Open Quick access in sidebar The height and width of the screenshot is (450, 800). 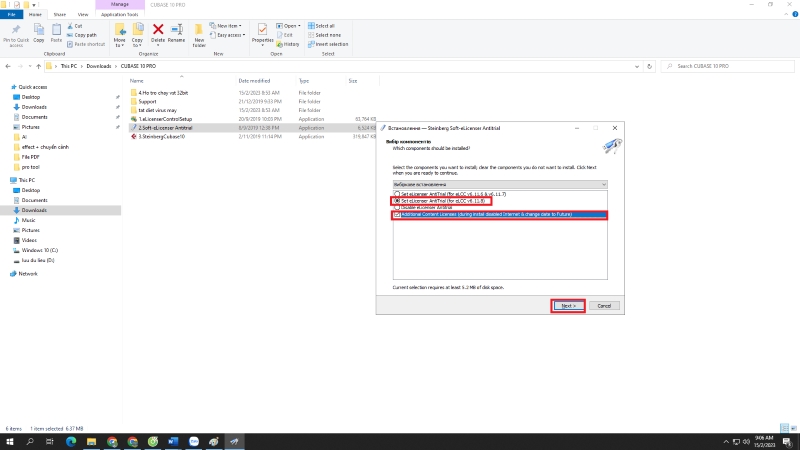32,87
